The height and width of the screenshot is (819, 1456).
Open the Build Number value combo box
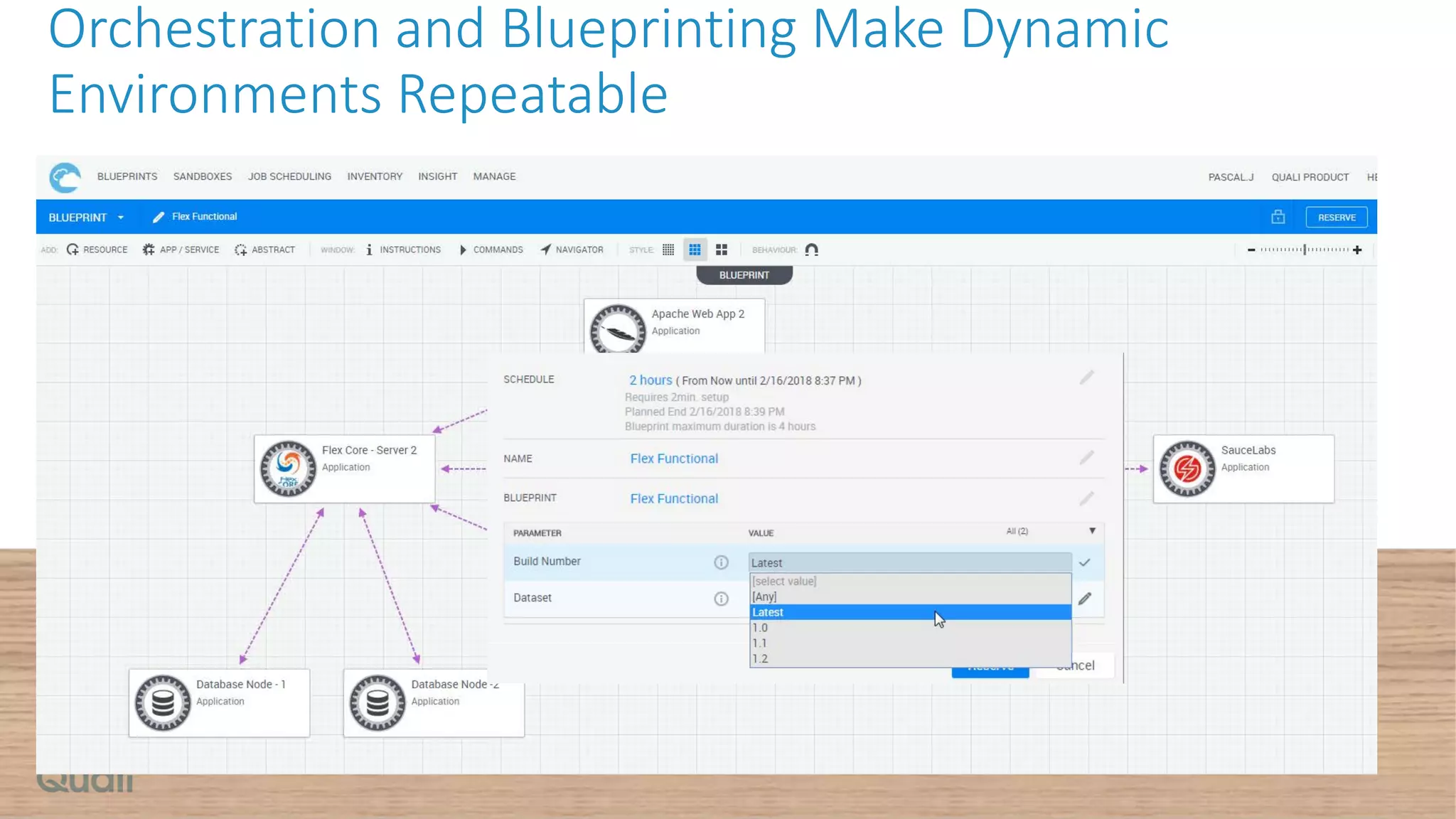coord(910,562)
